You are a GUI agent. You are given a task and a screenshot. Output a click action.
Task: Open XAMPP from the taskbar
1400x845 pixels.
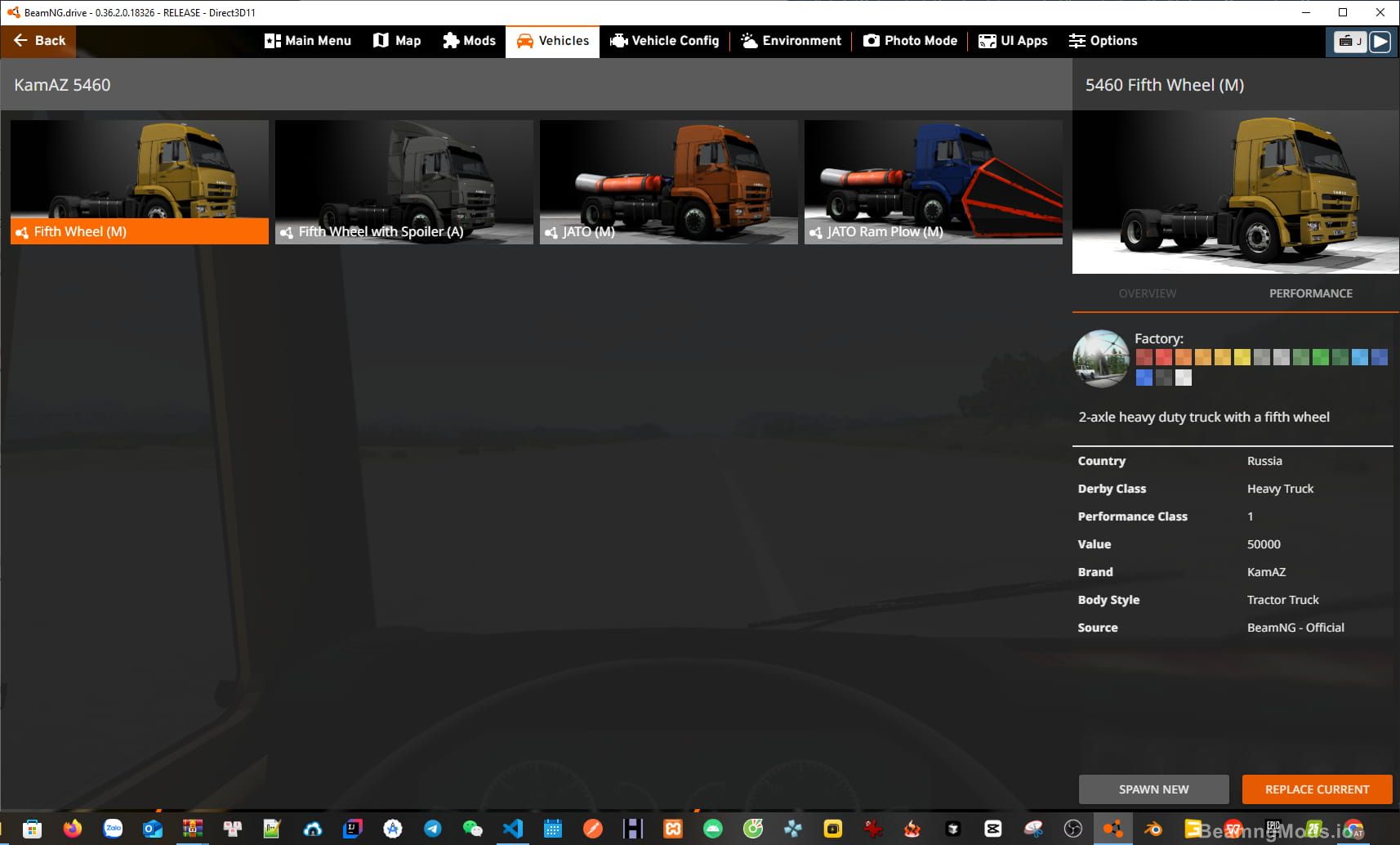(673, 829)
